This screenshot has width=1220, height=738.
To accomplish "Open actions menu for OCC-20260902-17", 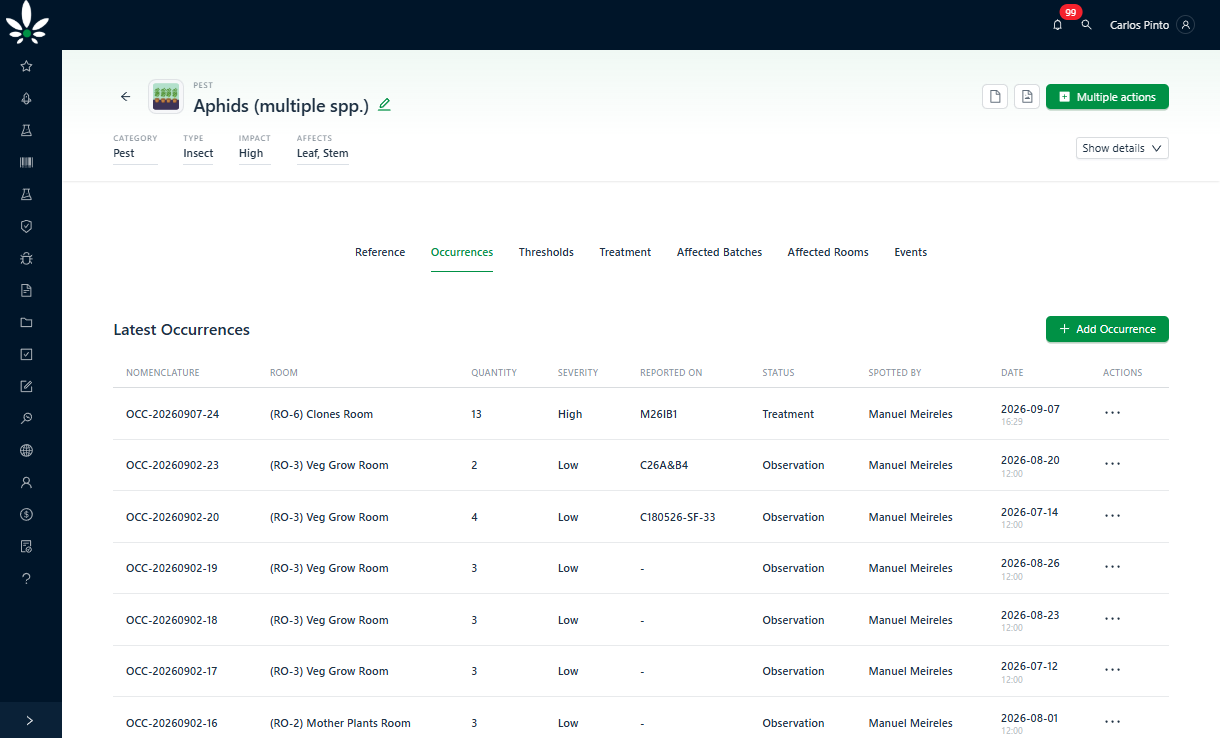I will click(x=1112, y=671).
